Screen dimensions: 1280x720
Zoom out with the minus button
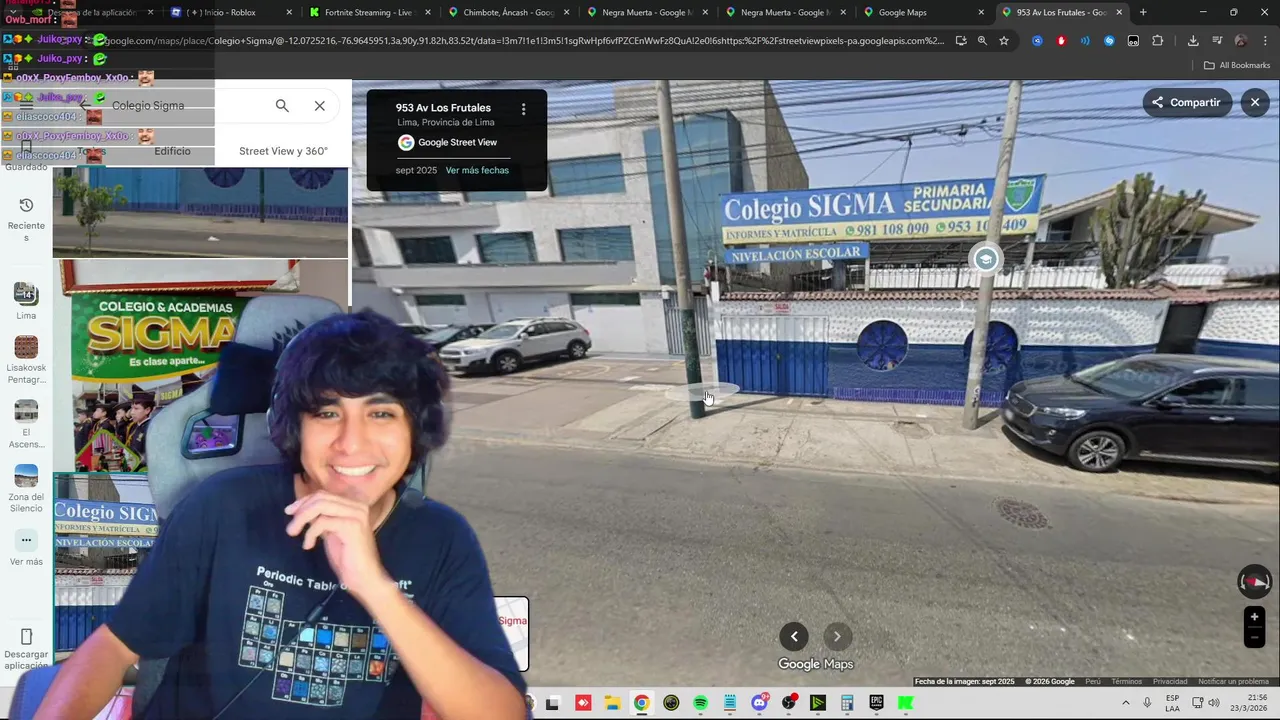1254,638
